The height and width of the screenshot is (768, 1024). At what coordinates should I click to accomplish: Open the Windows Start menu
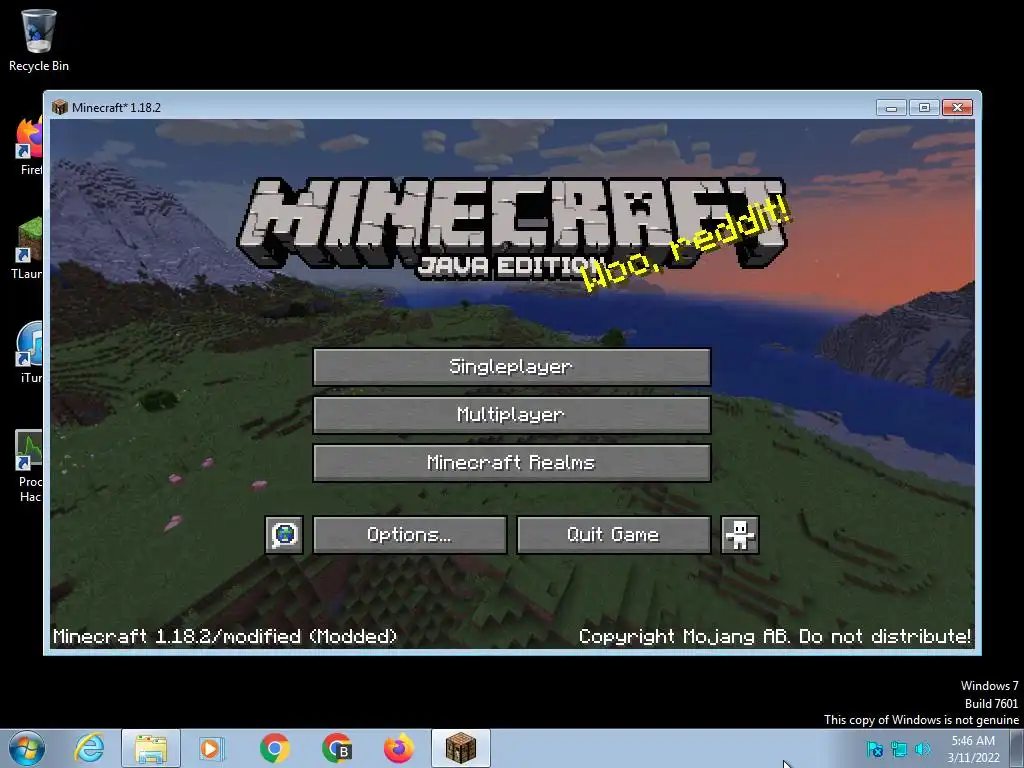tap(27, 748)
